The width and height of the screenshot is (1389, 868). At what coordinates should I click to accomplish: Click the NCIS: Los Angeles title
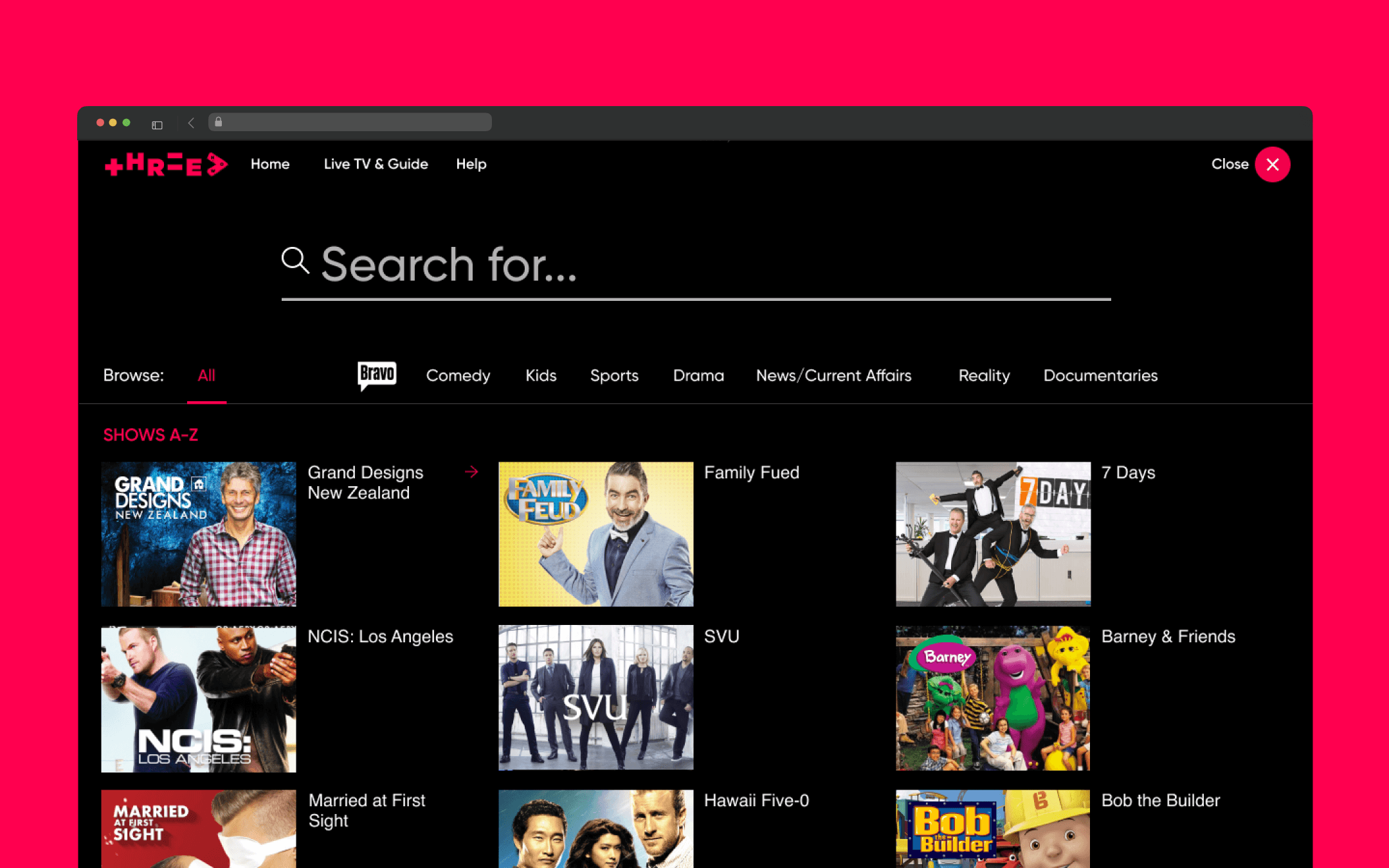tap(380, 637)
